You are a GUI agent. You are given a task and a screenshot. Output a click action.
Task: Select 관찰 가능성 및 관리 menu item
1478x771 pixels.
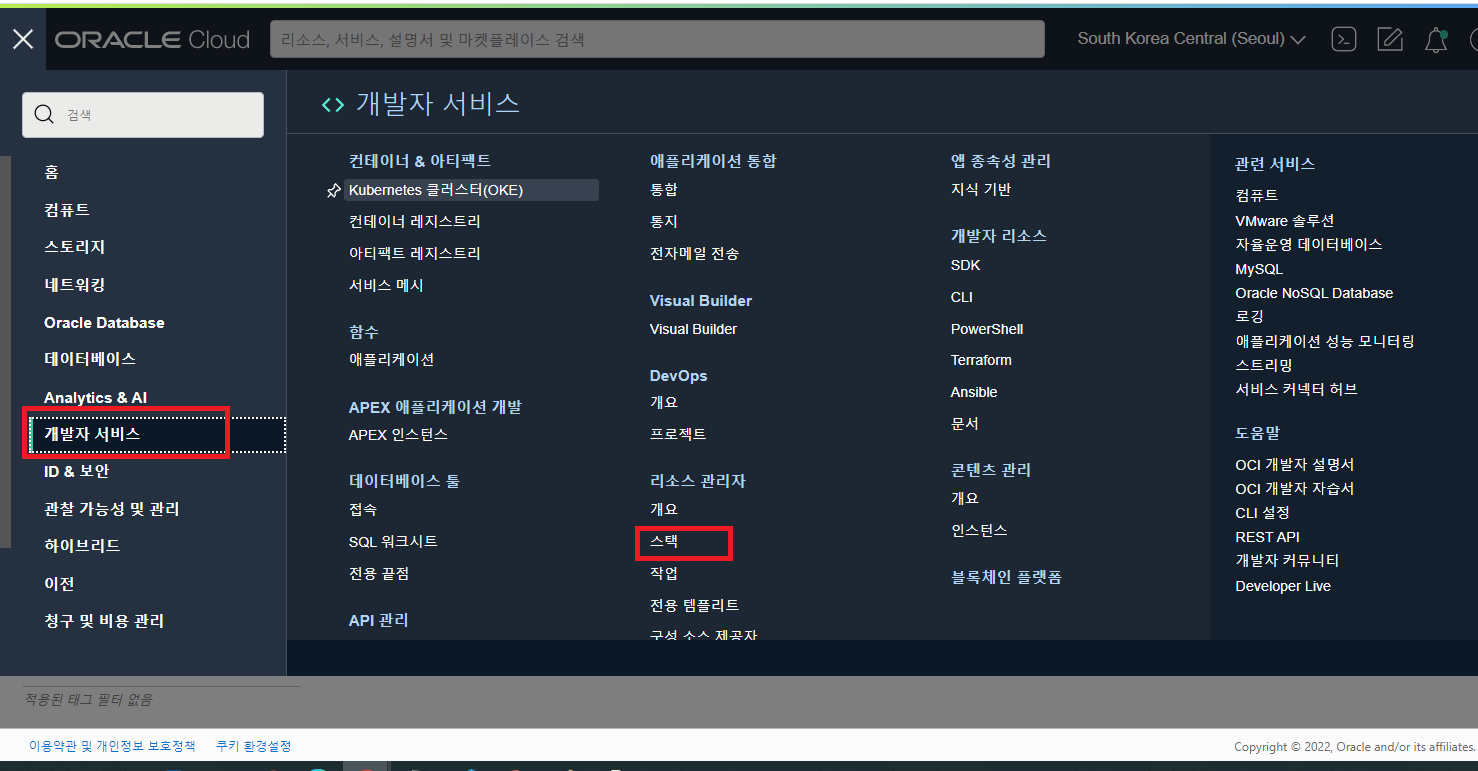[111, 509]
